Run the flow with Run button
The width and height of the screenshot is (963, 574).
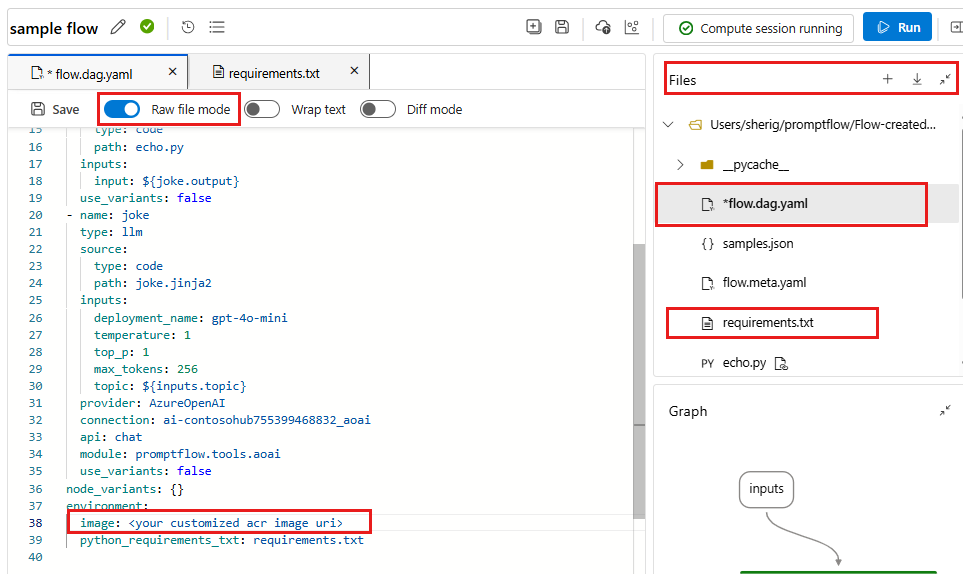pyautogui.click(x=897, y=27)
